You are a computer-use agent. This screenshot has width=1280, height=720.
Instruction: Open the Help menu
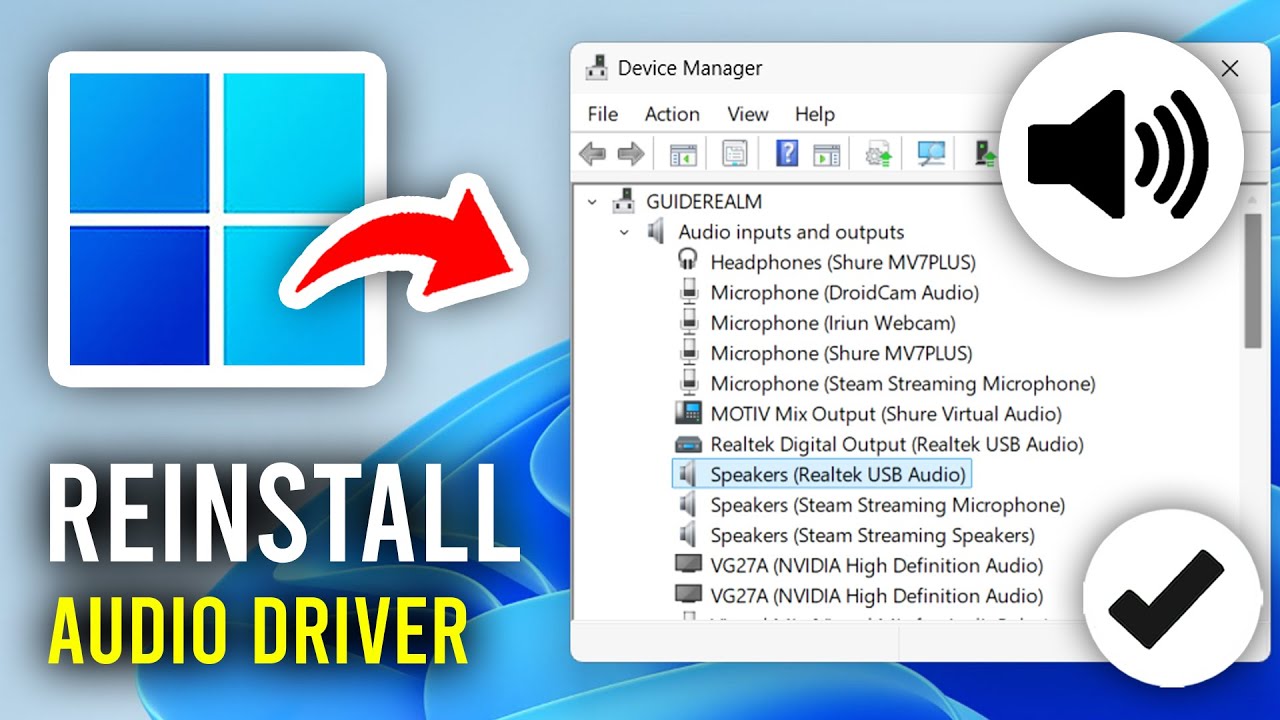[x=815, y=114]
